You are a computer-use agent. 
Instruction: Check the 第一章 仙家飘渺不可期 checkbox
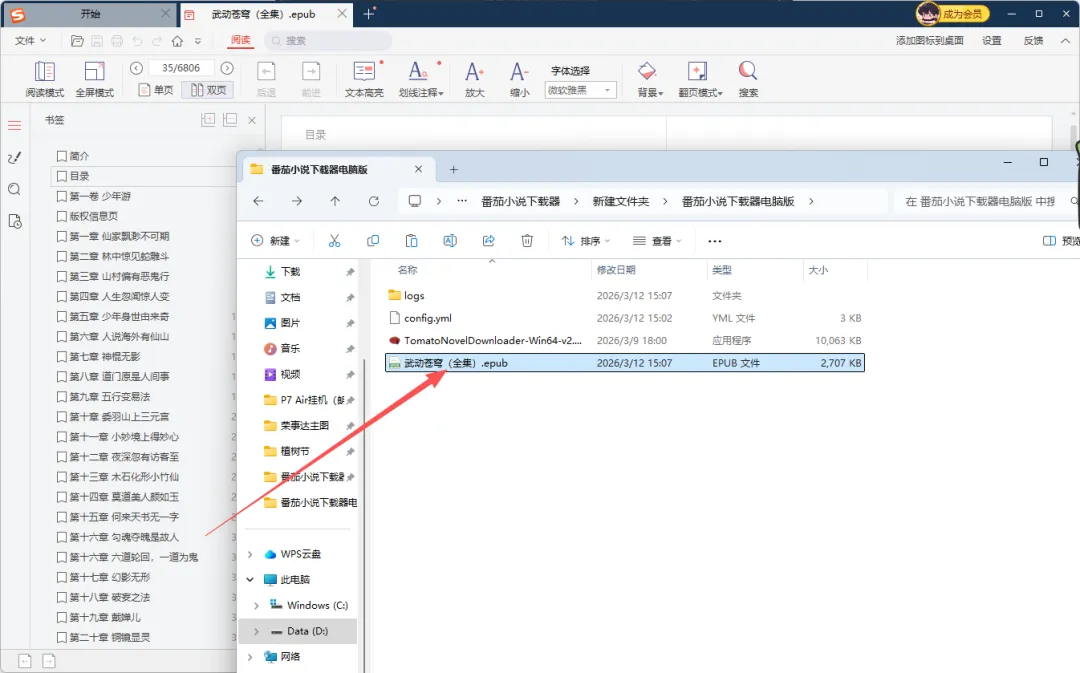click(62, 236)
